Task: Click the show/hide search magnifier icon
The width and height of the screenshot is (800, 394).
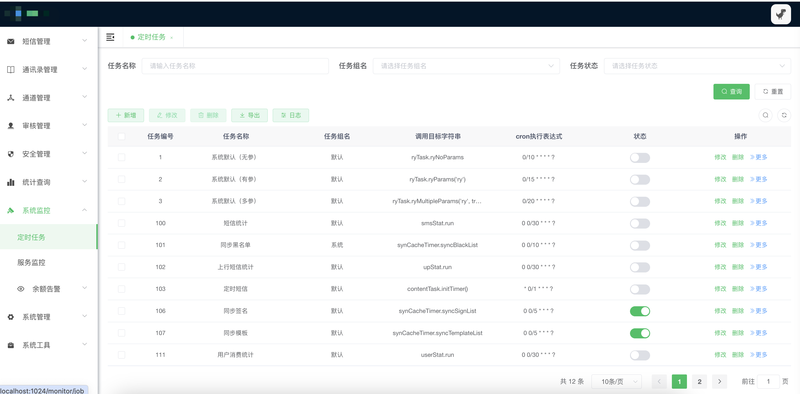Action: point(765,115)
